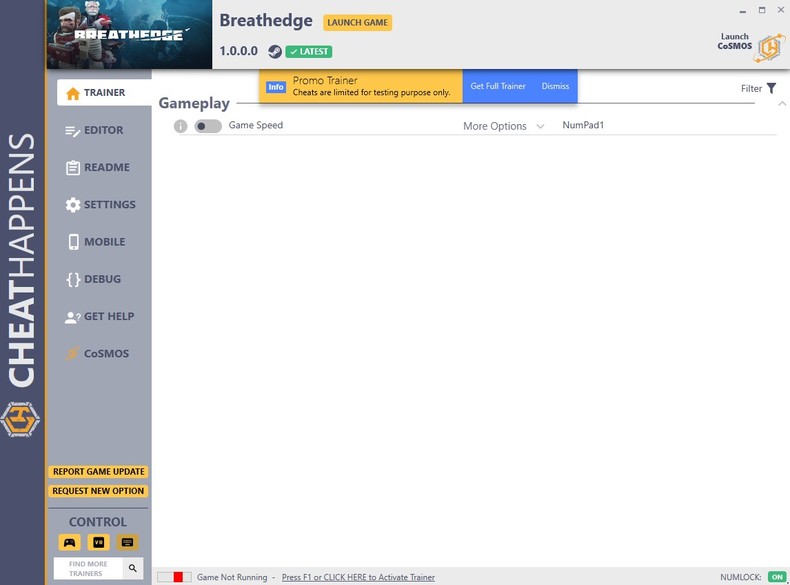Select gamepad control icon
The width and height of the screenshot is (790, 585).
click(x=70, y=542)
